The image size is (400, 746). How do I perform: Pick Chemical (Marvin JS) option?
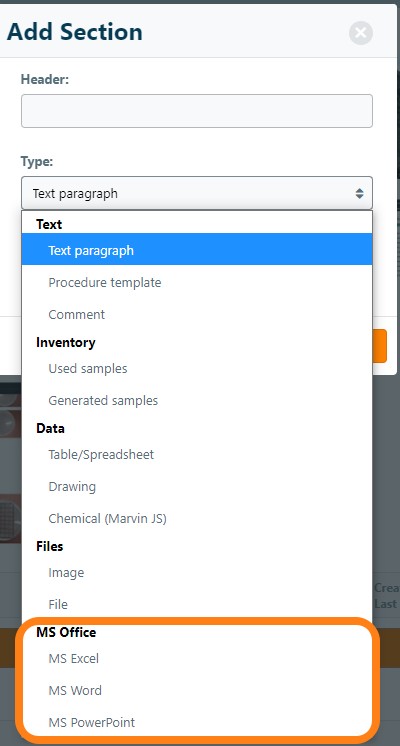197,519
